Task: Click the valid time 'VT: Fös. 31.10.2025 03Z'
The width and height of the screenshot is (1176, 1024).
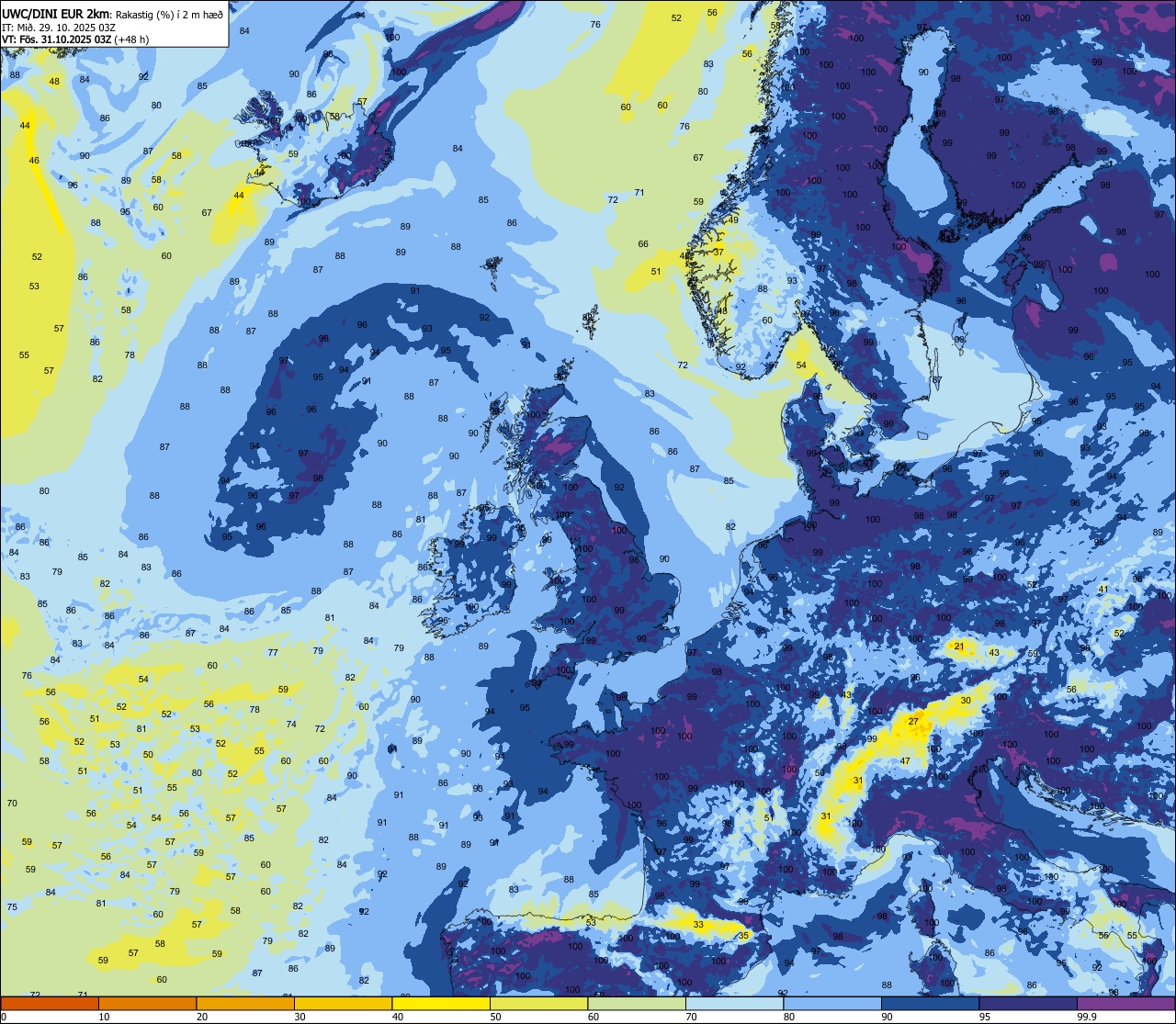Action: 57,39
